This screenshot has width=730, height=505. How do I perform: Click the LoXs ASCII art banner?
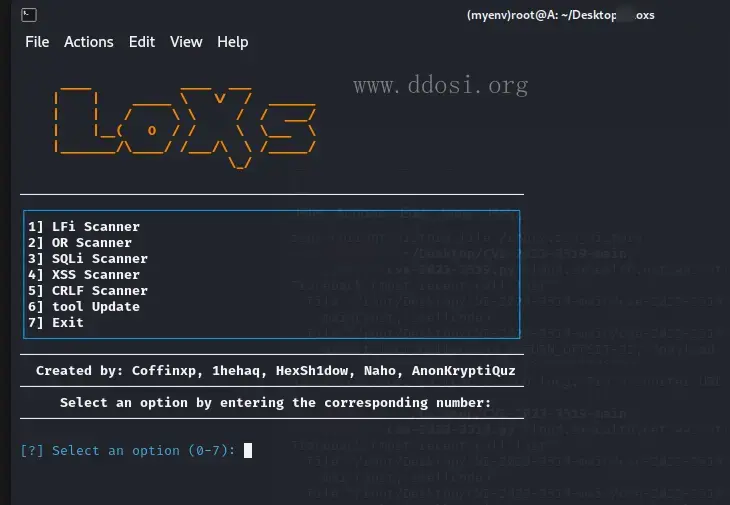click(x=185, y=128)
